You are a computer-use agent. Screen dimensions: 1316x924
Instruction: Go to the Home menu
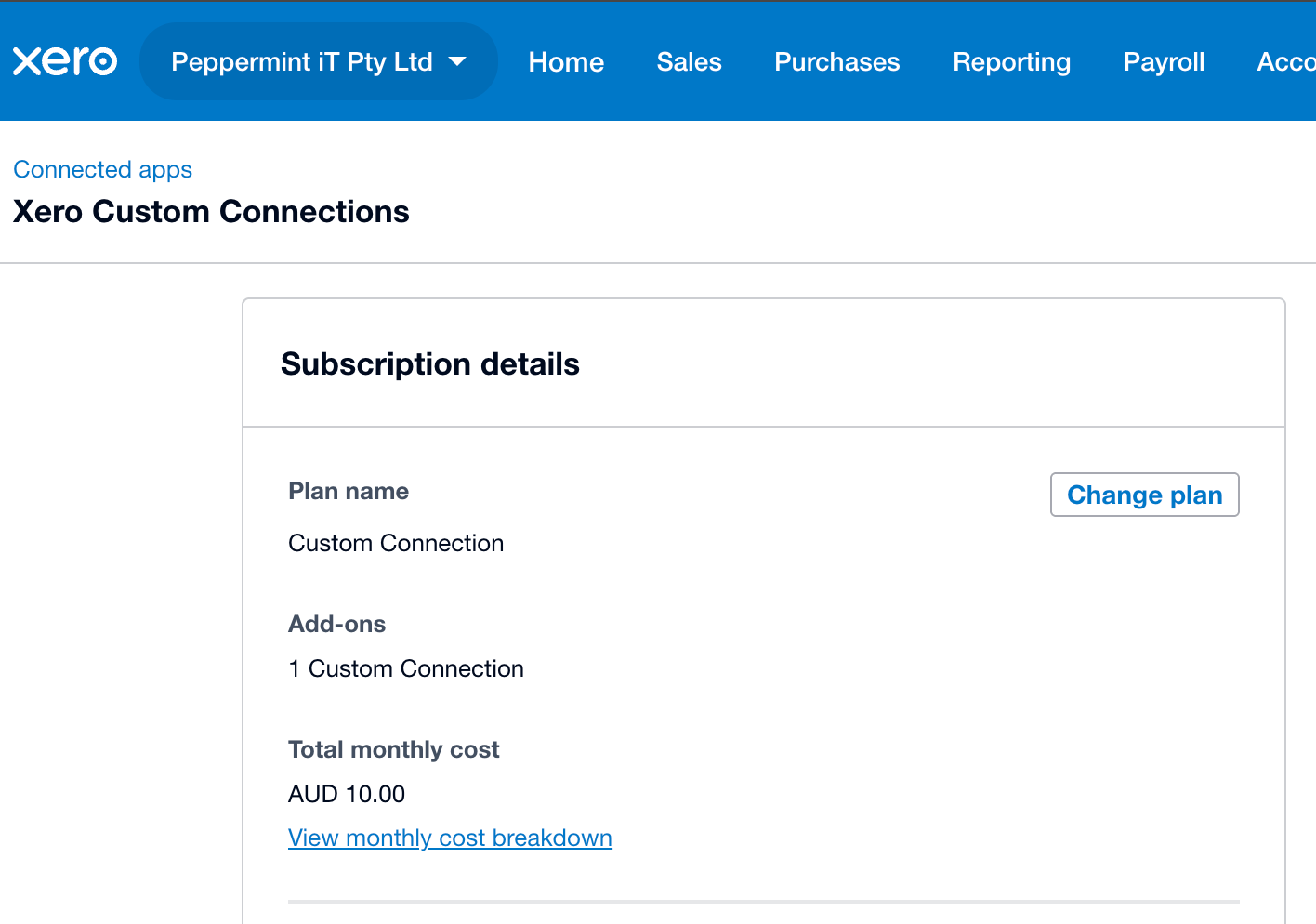point(566,61)
